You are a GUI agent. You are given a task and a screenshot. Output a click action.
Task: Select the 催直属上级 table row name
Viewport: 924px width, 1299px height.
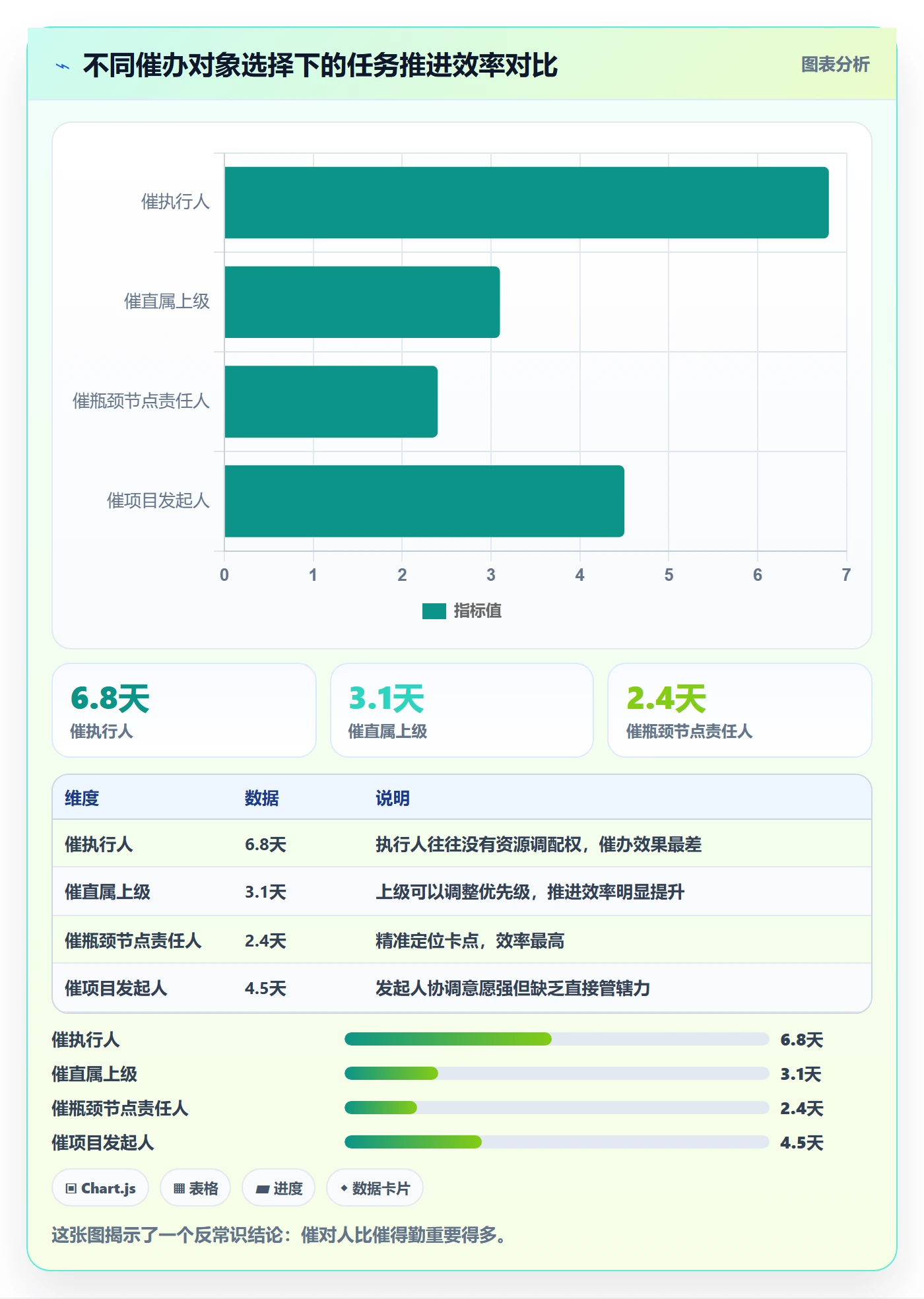tap(108, 892)
